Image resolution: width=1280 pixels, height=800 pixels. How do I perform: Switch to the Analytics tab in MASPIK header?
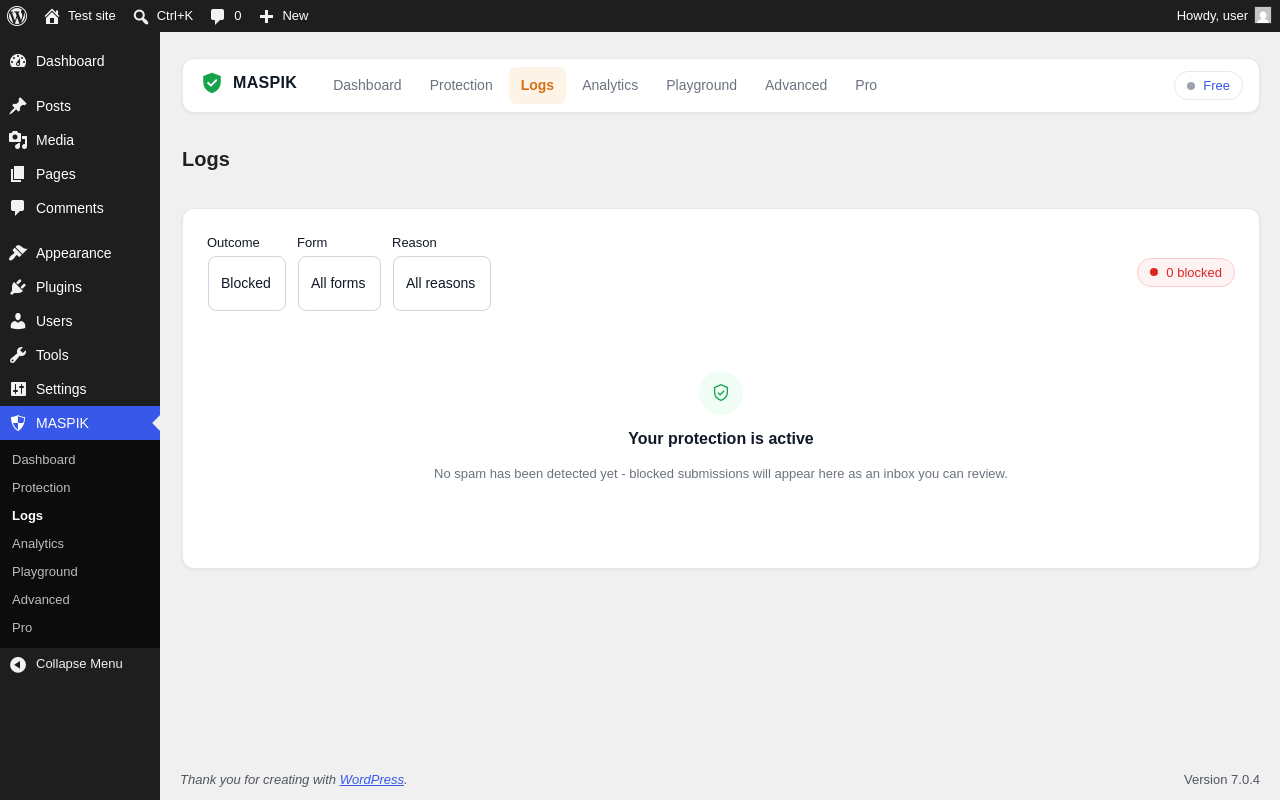[x=610, y=85]
